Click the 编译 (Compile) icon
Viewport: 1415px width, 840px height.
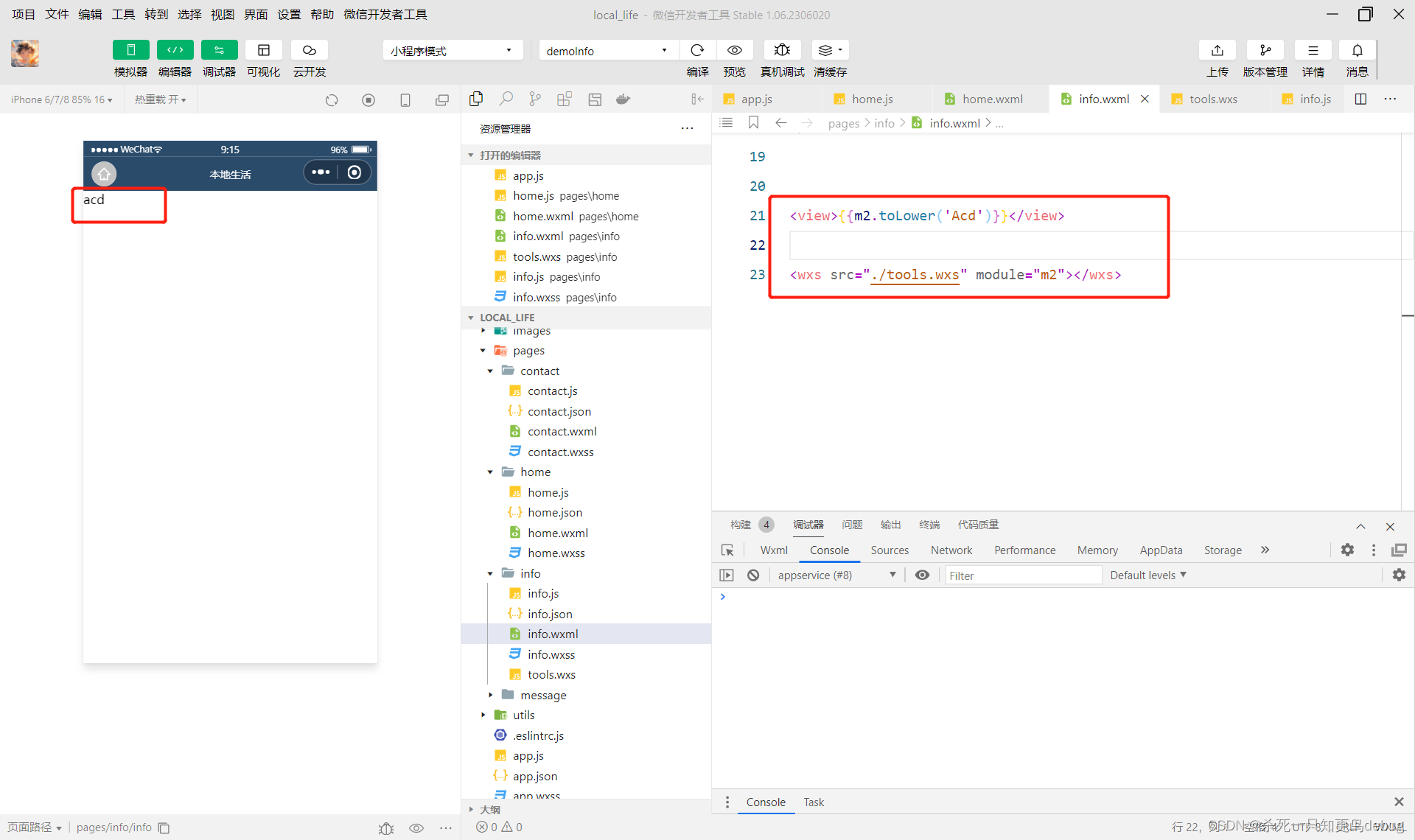697,51
